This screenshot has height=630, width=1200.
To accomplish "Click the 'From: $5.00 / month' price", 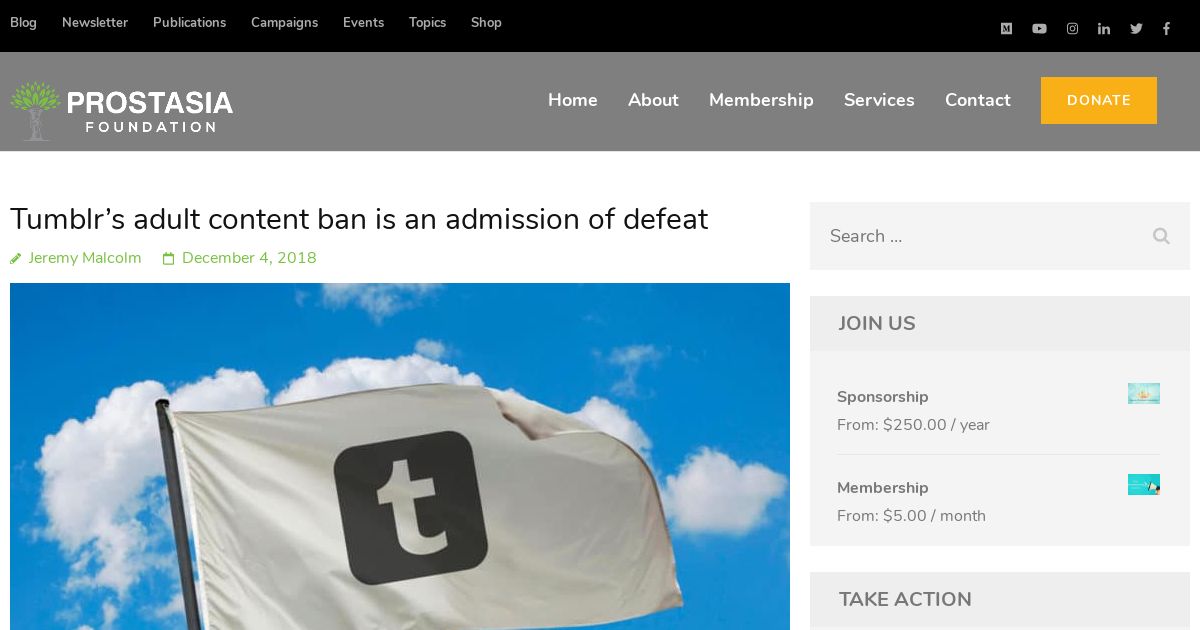I will pos(911,516).
